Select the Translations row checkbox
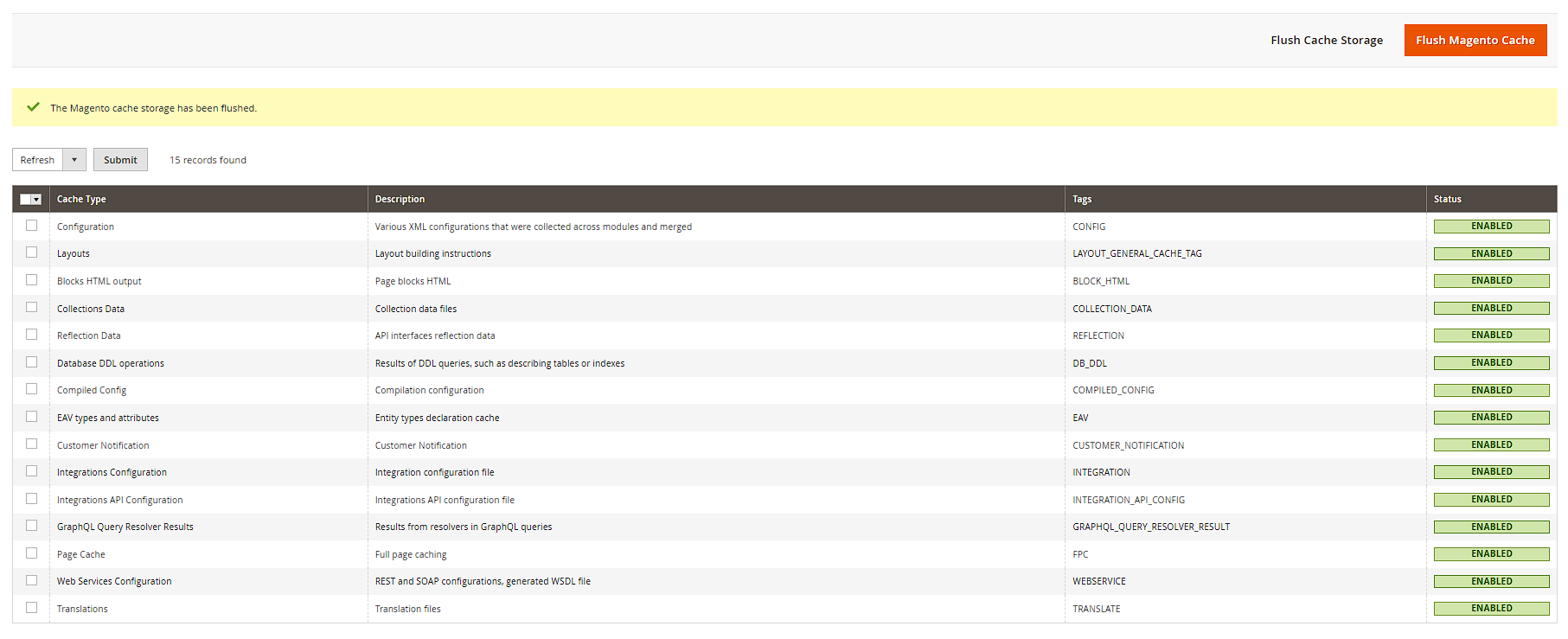1568x639 pixels. pos(32,608)
